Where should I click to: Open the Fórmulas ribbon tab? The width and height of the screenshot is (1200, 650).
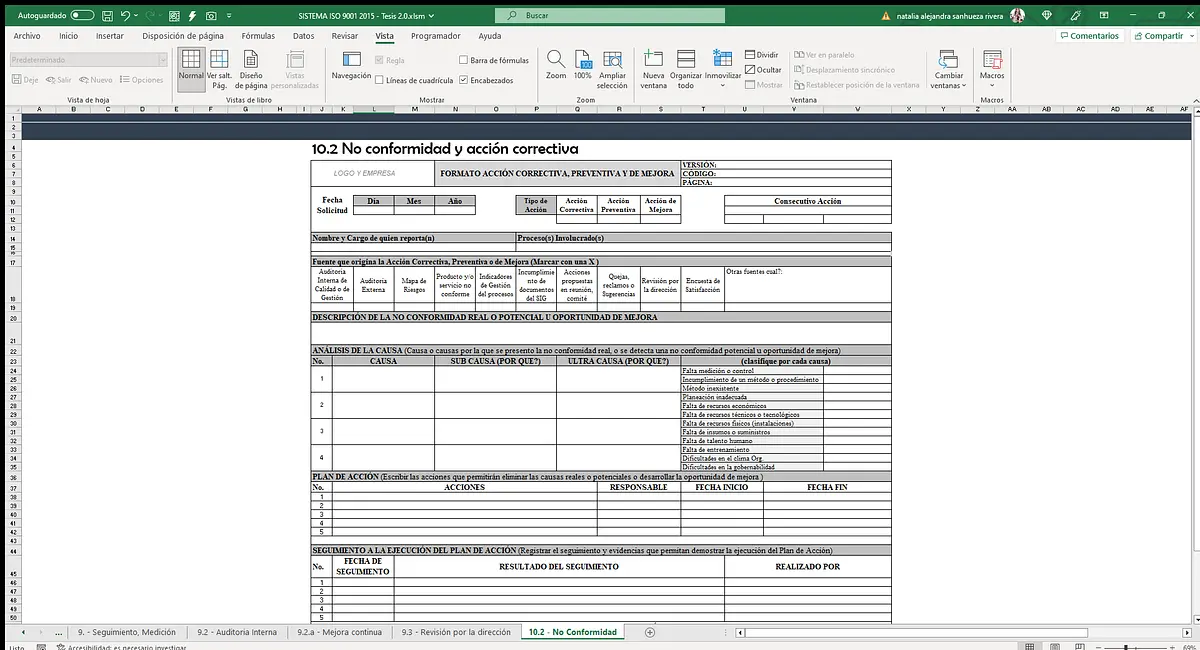(x=258, y=36)
